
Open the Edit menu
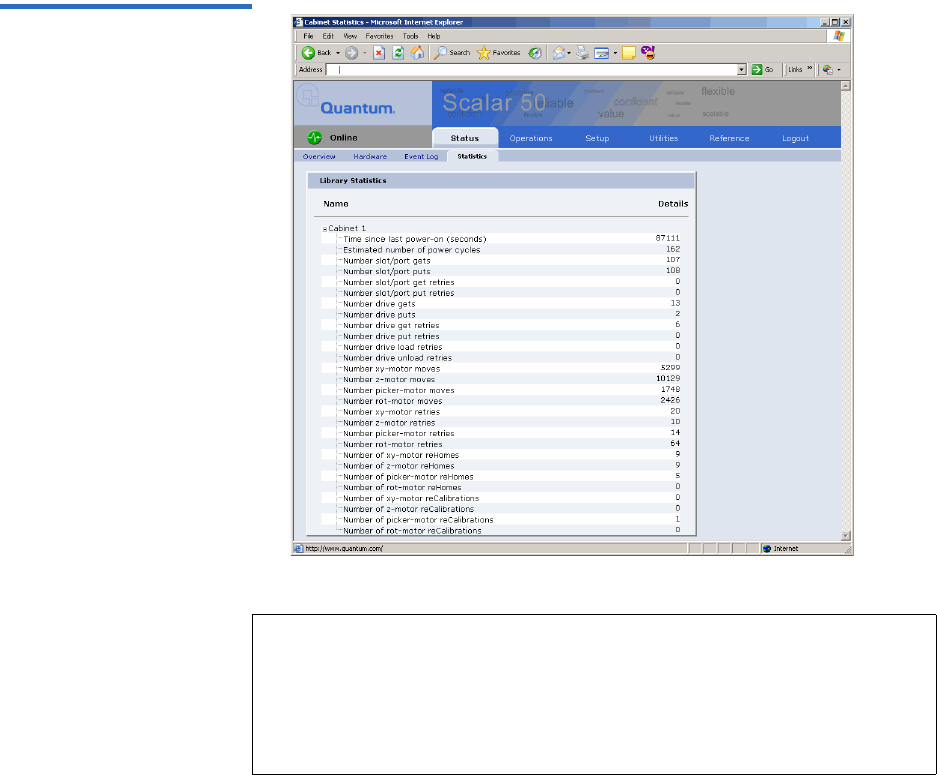tap(328, 36)
